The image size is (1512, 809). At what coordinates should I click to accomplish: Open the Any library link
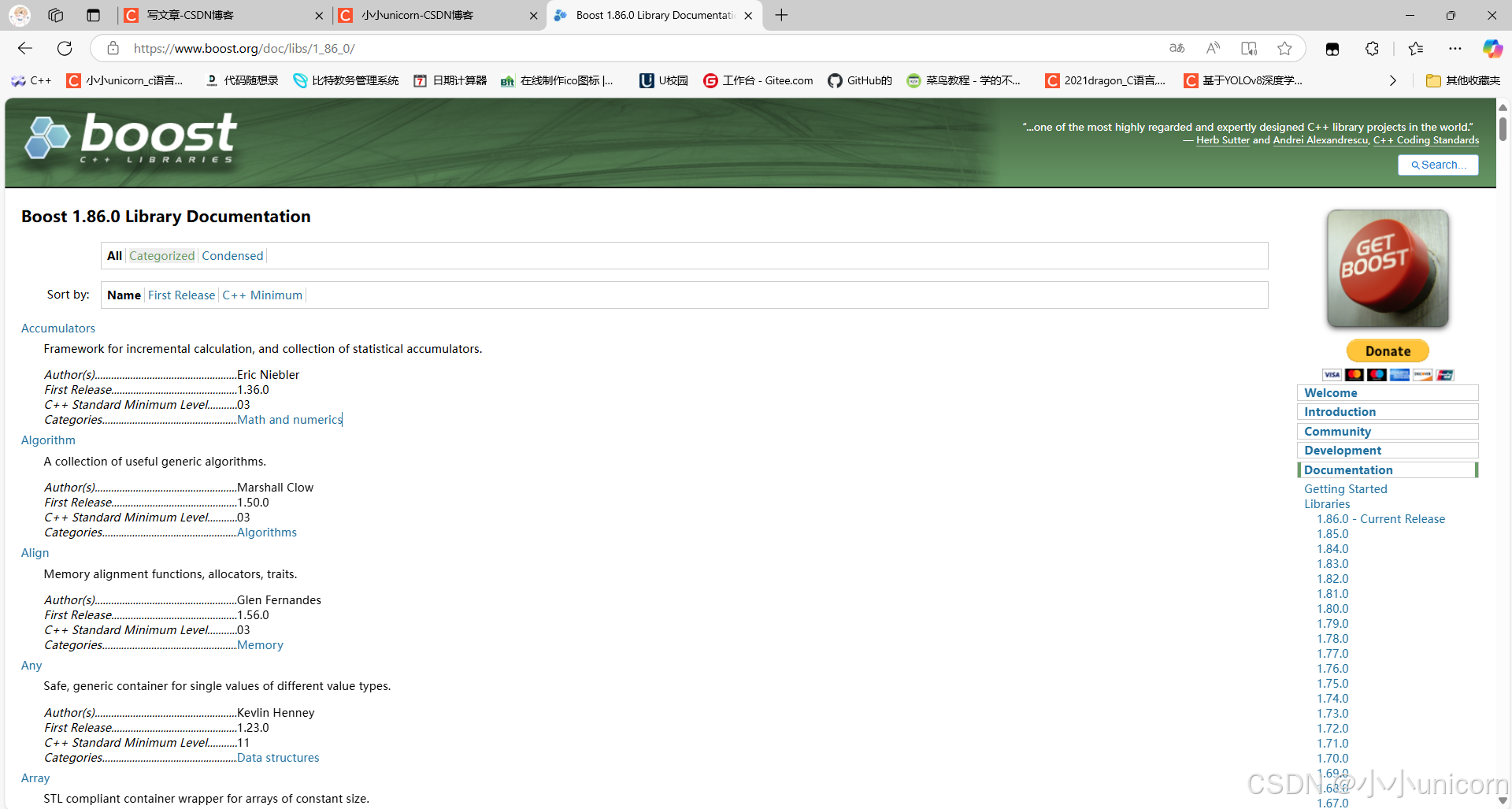pos(31,666)
